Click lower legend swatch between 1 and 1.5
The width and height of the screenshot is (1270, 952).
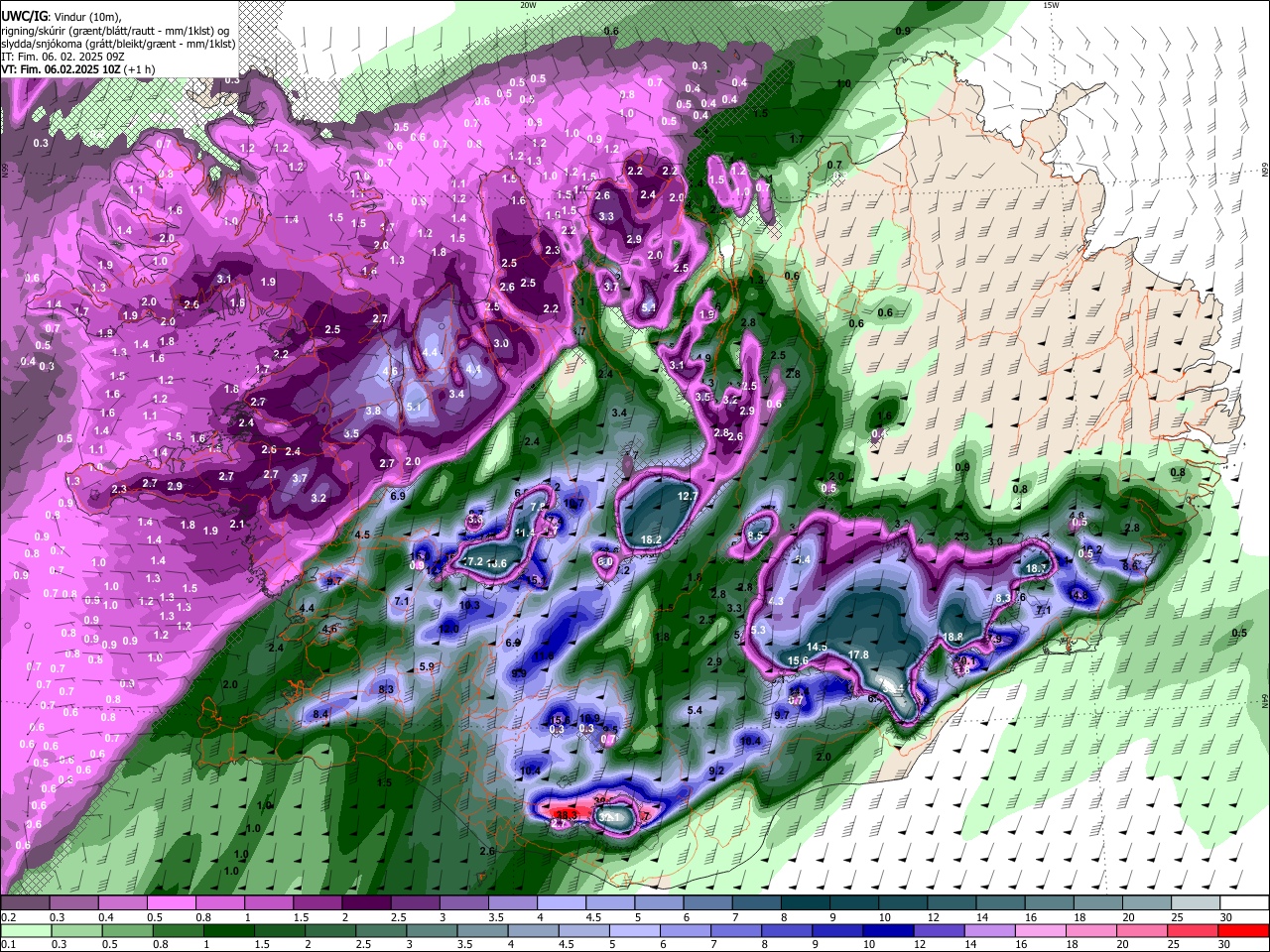(229, 930)
